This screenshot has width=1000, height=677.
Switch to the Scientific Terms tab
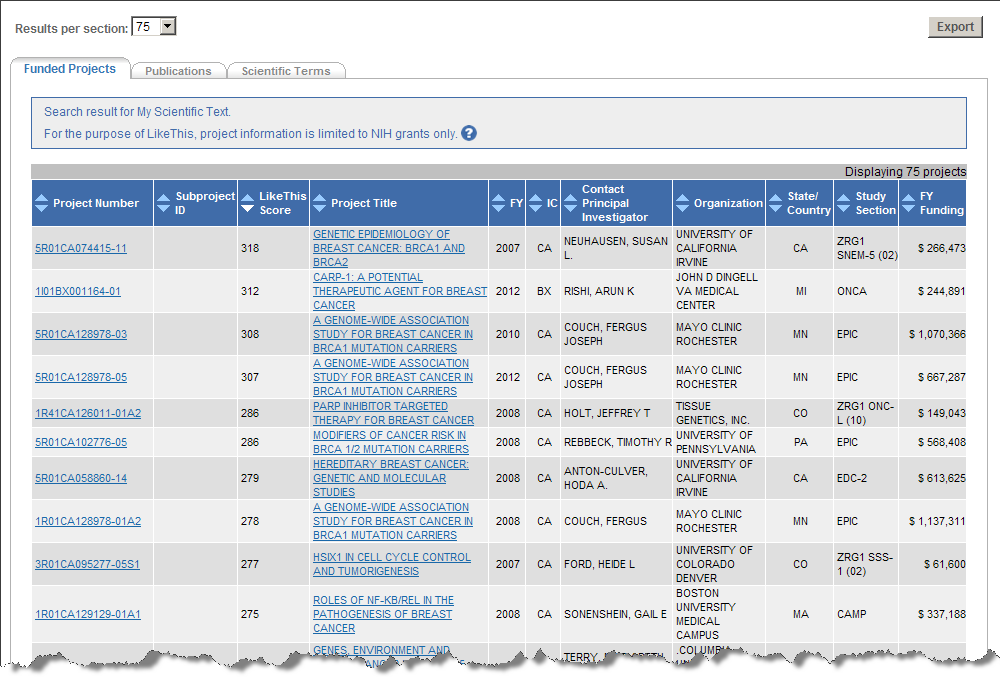point(286,71)
